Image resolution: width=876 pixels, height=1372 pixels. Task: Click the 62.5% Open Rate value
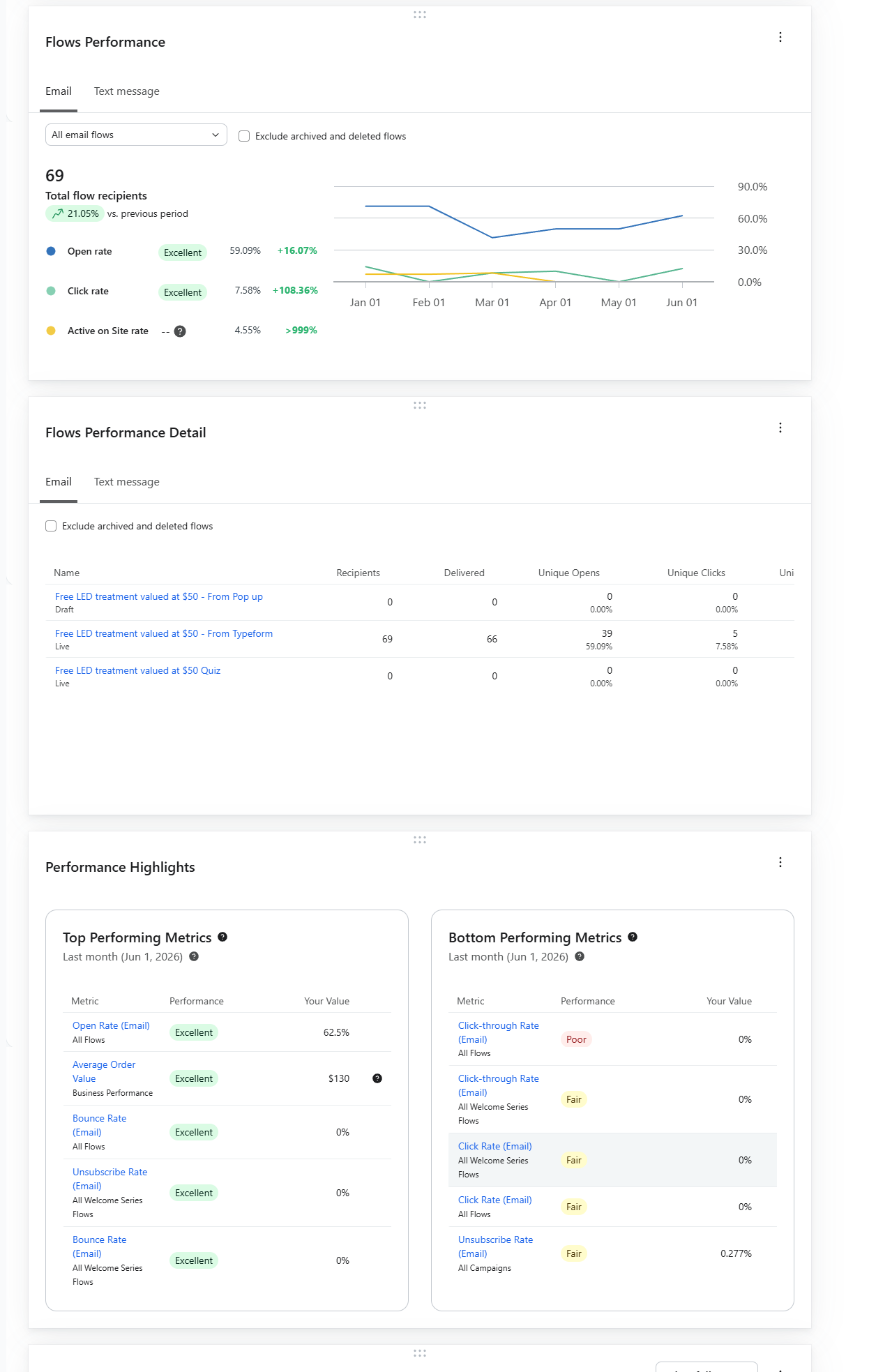pos(336,1032)
